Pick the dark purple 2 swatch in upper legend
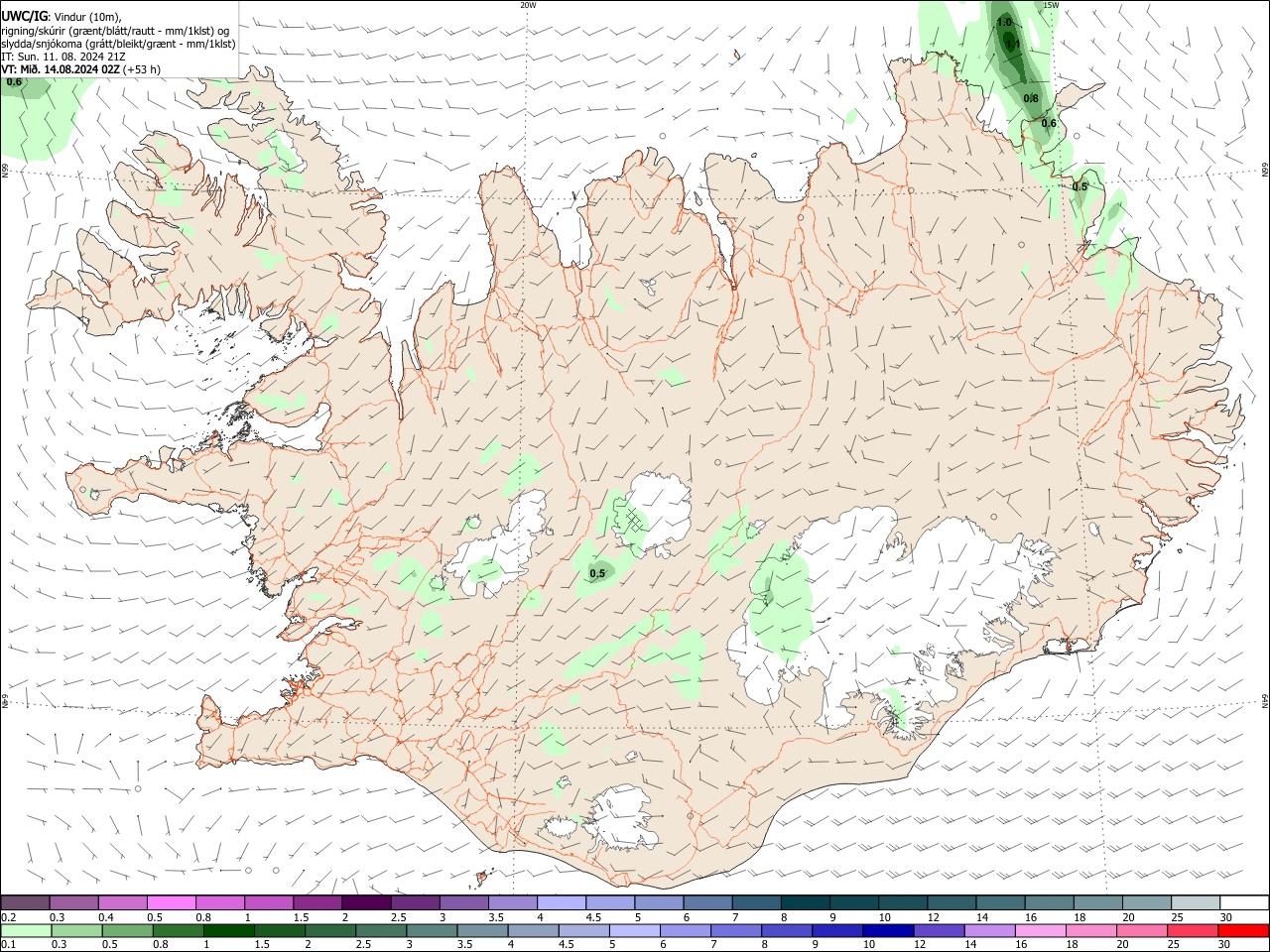The height and width of the screenshot is (952, 1270). click(x=365, y=902)
